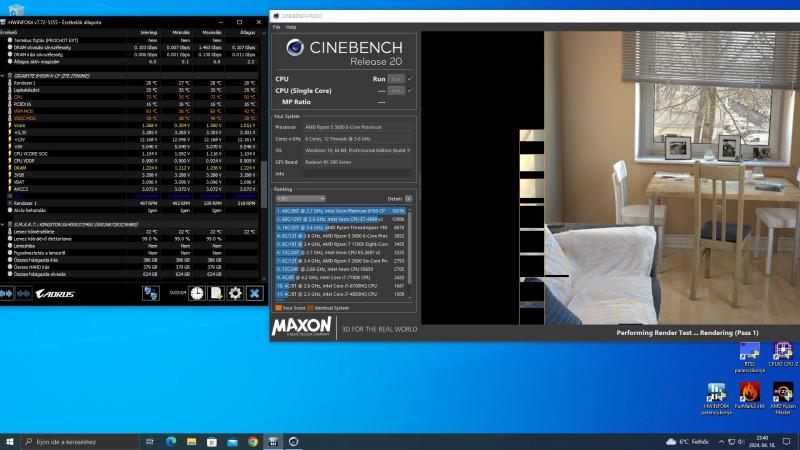
Task: Select Intel Core i7-7700K ranking row
Action: 340,278
